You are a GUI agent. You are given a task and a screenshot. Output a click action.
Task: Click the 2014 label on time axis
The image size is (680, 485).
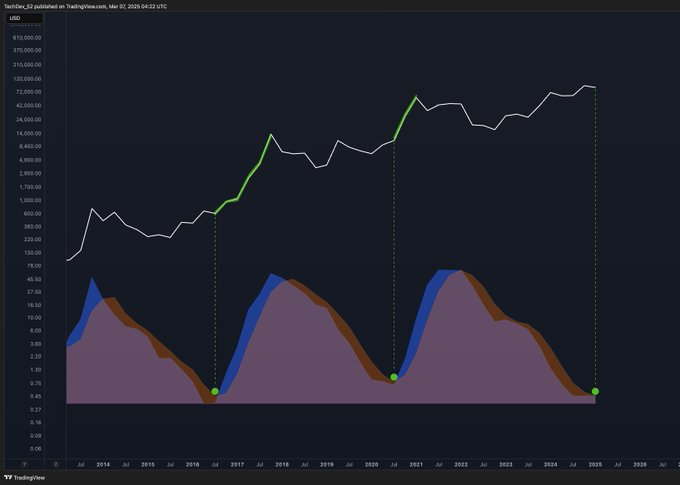(x=103, y=464)
